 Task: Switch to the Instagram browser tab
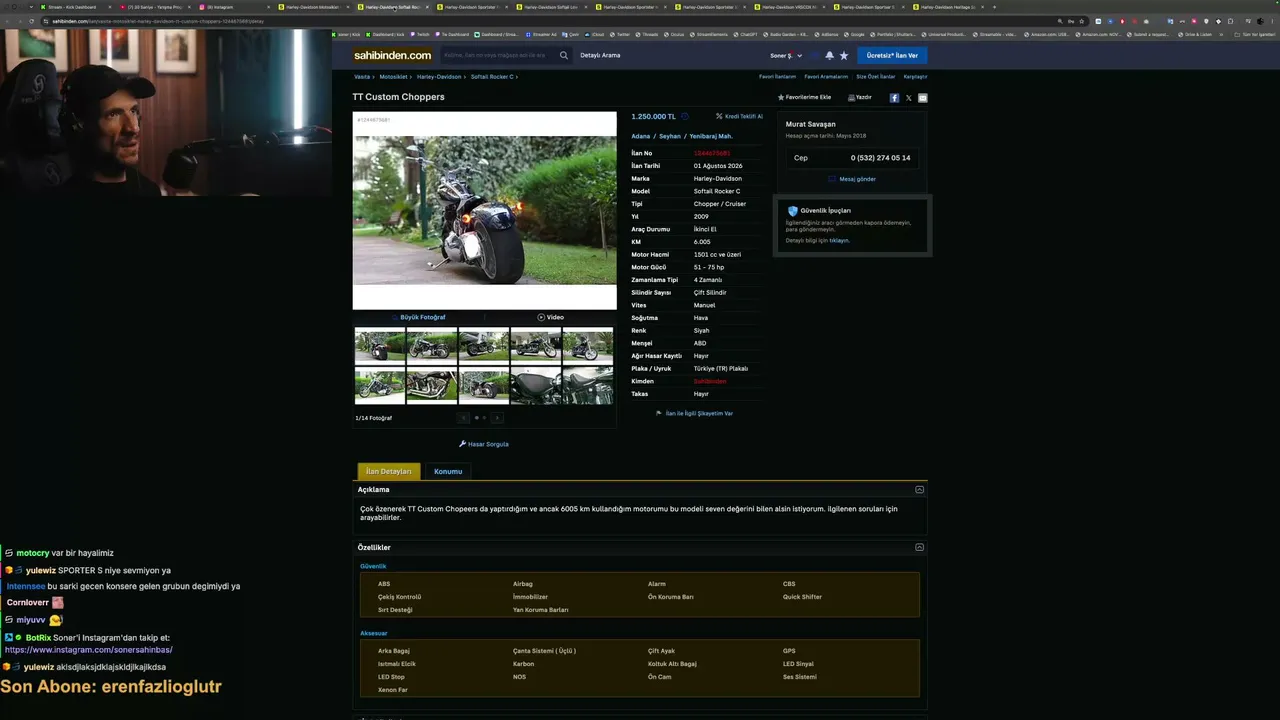(x=232, y=7)
